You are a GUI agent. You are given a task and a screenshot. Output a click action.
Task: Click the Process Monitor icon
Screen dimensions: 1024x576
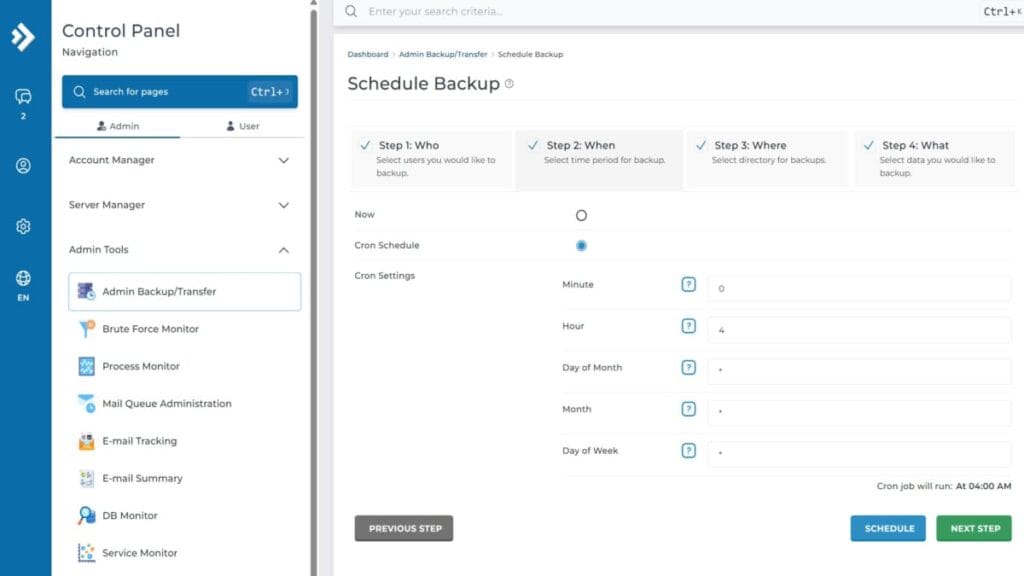click(x=84, y=366)
